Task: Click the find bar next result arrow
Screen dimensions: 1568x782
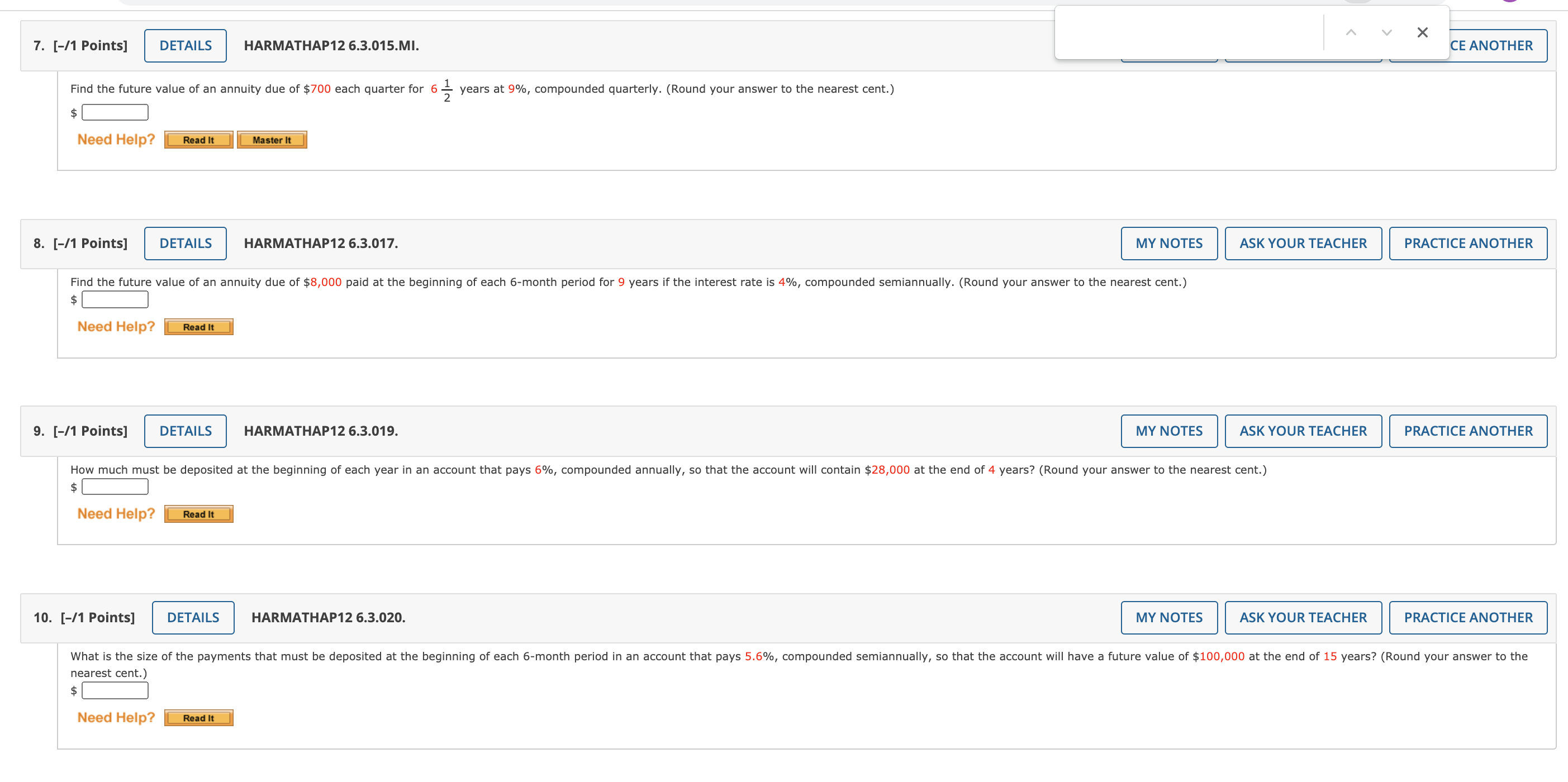Action: pos(1386,32)
